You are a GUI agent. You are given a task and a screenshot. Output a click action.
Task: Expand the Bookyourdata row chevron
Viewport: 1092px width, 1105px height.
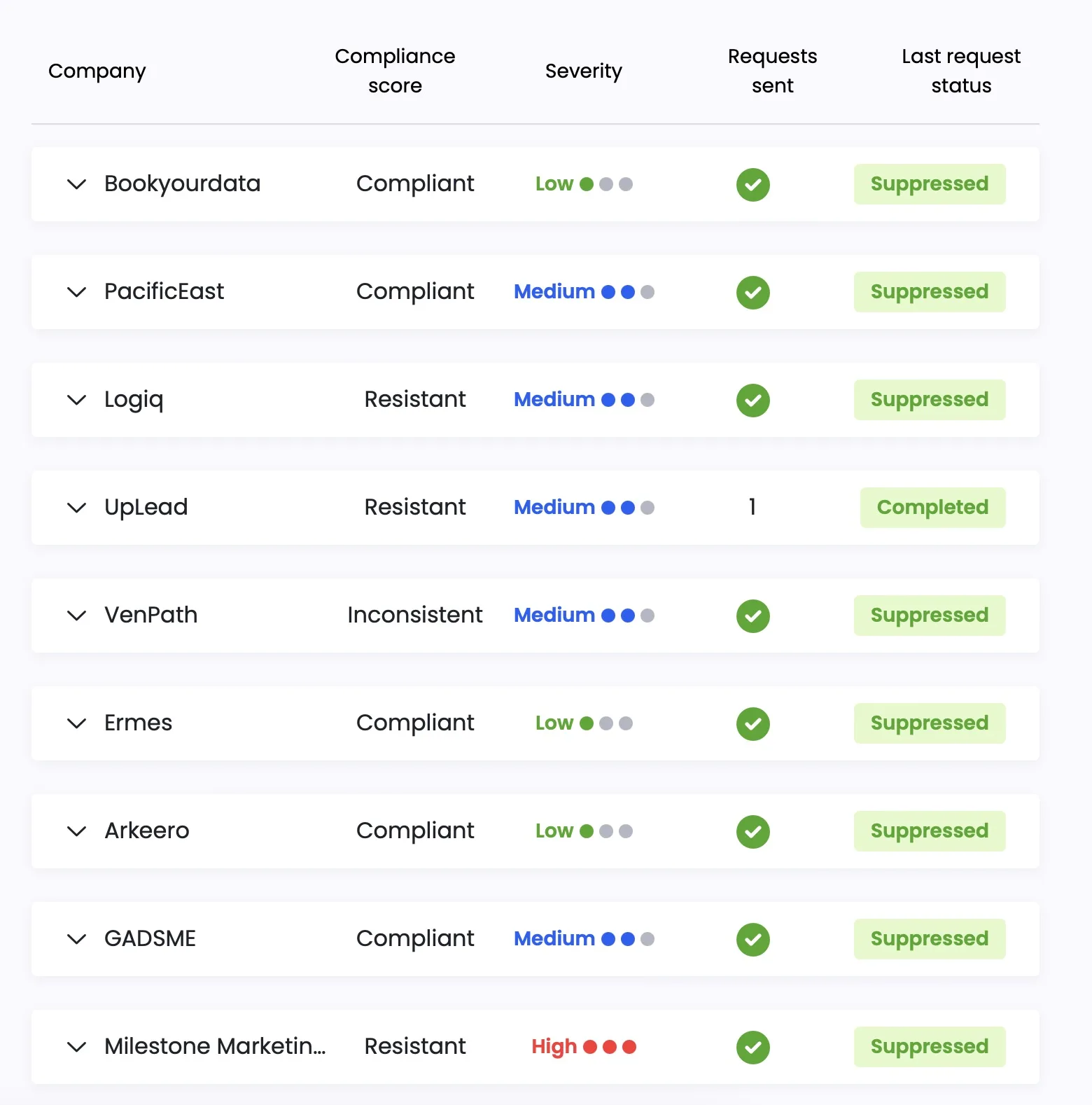coord(76,185)
